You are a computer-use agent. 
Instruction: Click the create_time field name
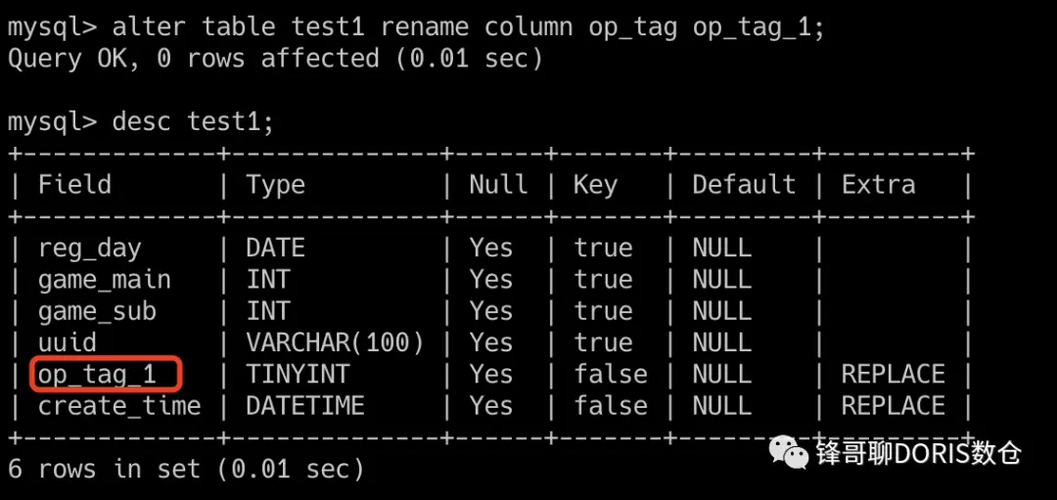(x=119, y=406)
